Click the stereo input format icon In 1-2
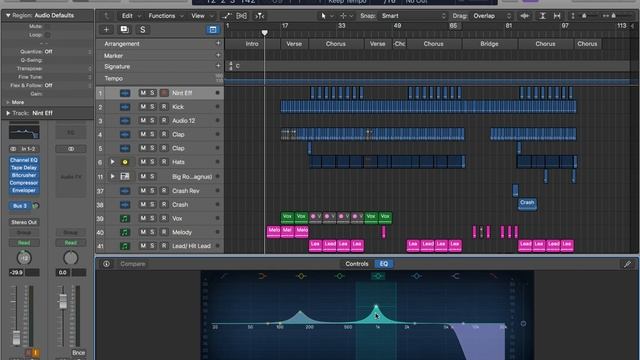 tap(13, 149)
